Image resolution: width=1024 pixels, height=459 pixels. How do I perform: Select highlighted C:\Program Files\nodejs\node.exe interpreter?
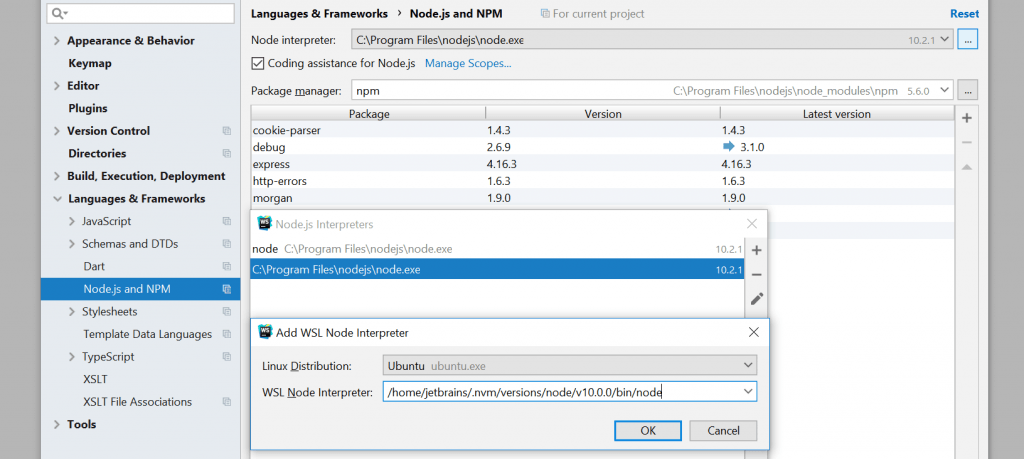(497, 269)
